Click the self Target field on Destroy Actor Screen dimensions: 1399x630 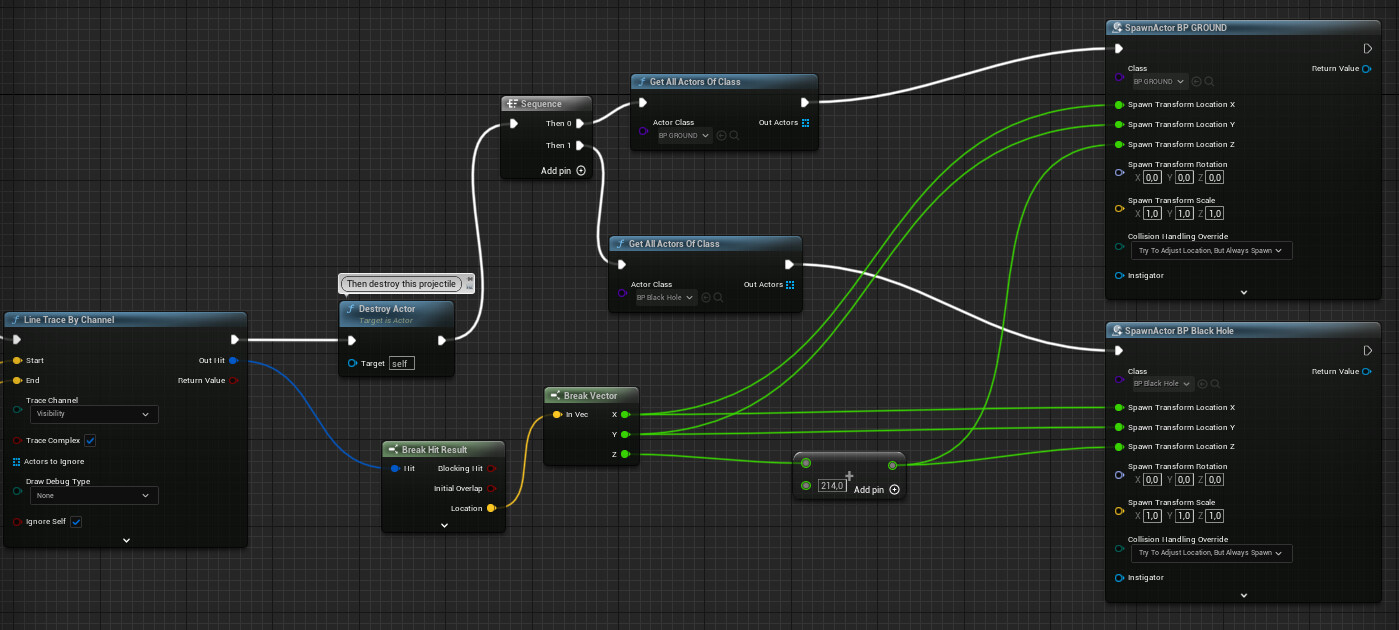point(401,363)
